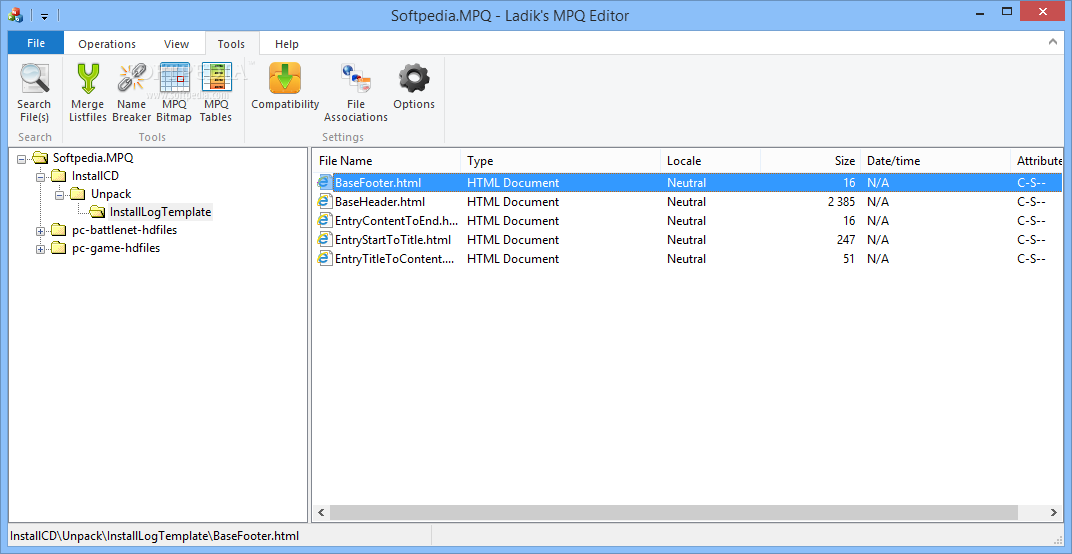Viewport: 1072px width, 554px height.
Task: Collapse the Unpack tree node
Action: pyautogui.click(x=59, y=195)
